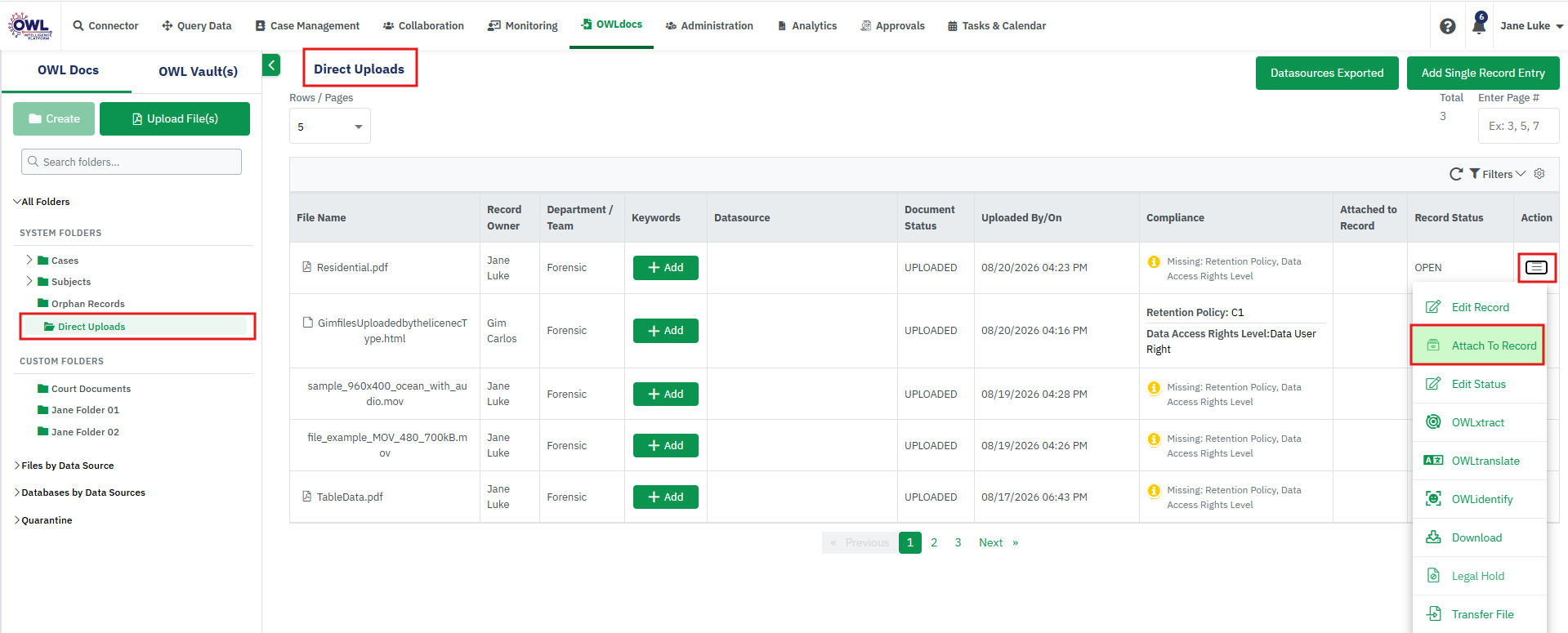Open the notifications bell icon

[x=1479, y=25]
